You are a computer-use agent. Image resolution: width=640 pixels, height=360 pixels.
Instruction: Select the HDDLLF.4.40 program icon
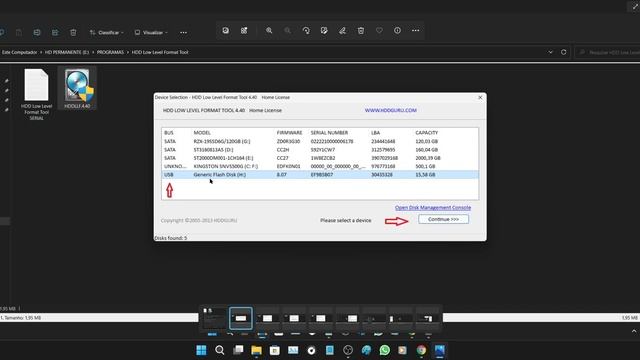[x=77, y=88]
